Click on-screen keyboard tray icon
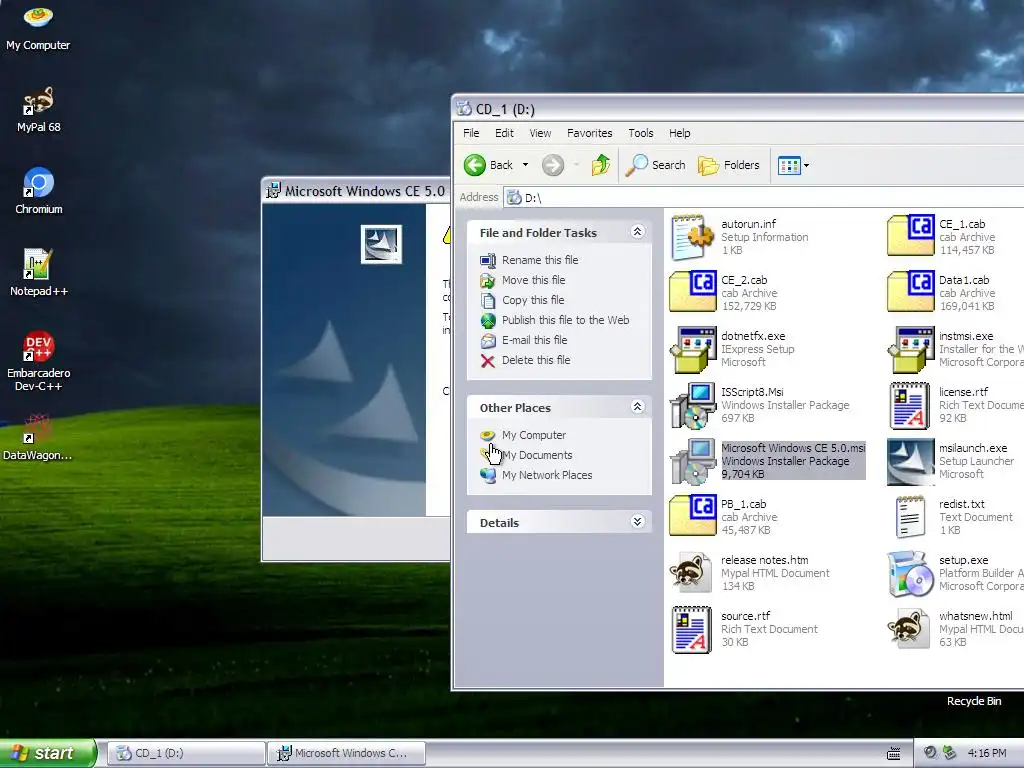1024x768 pixels. click(893, 754)
